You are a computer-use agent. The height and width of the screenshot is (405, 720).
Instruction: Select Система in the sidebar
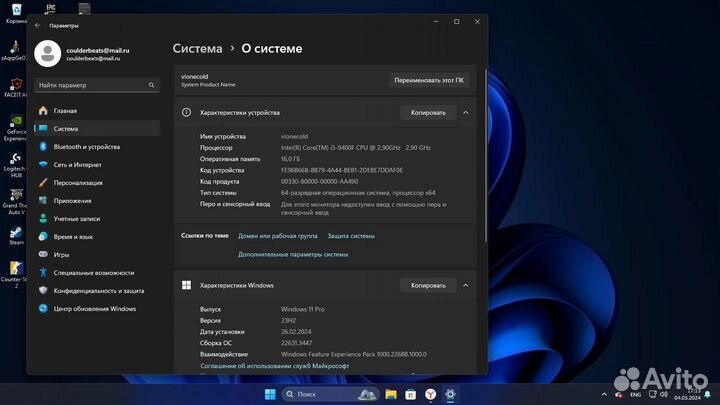coord(97,129)
